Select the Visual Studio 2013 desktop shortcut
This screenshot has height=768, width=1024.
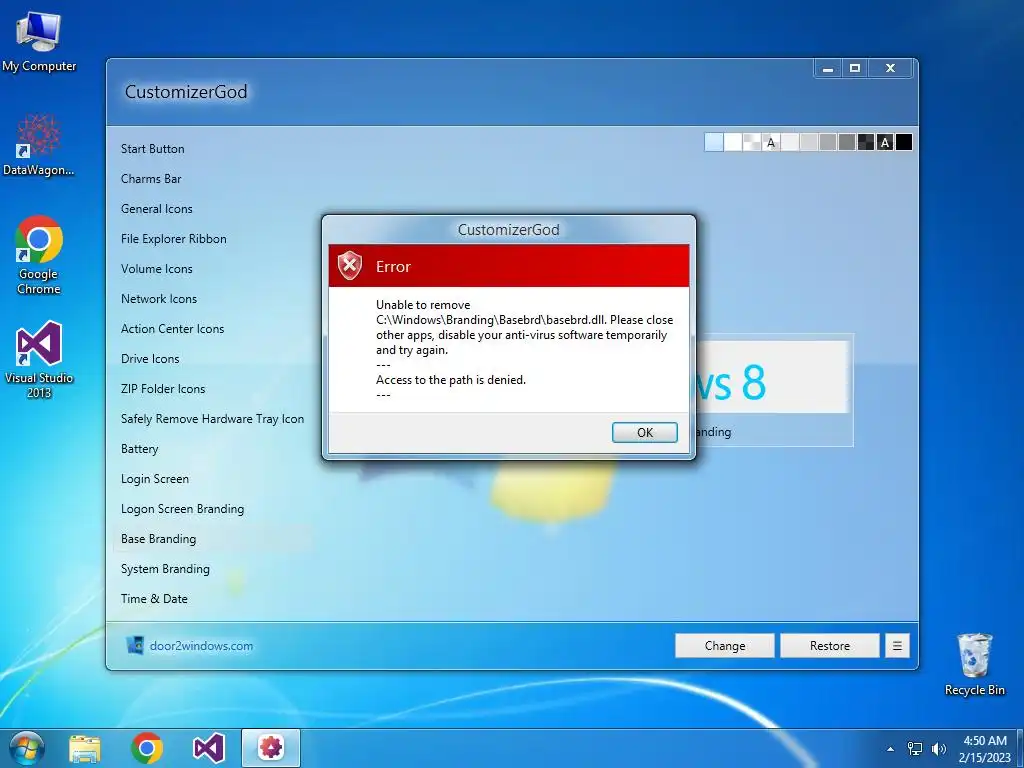click(39, 359)
